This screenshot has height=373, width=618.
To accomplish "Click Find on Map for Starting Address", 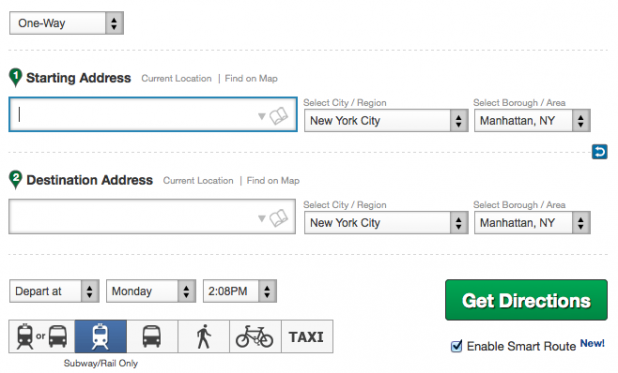I will click(251, 78).
